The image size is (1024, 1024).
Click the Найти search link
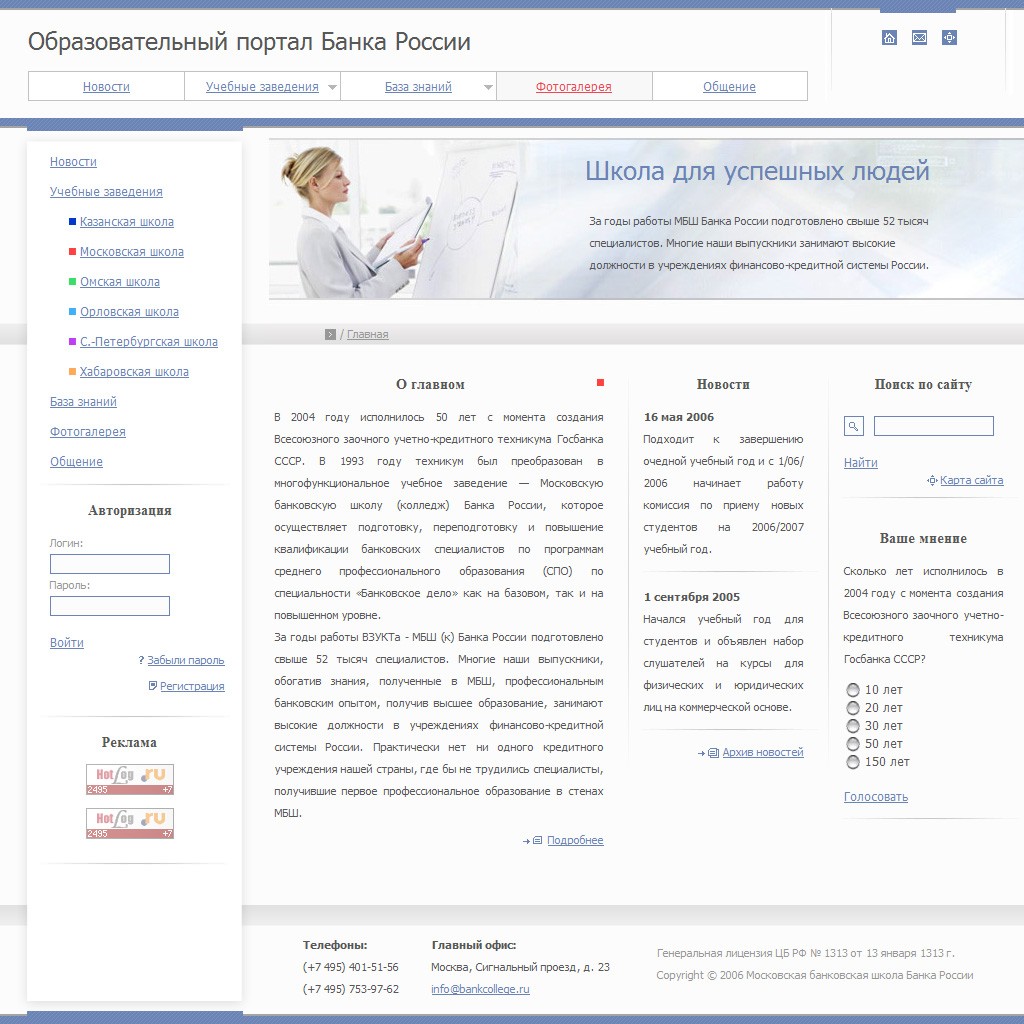(x=861, y=463)
